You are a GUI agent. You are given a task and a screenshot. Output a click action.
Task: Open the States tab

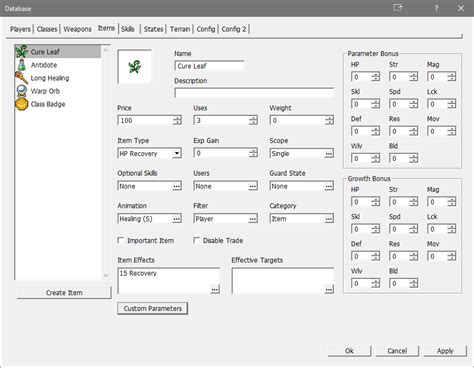(x=153, y=29)
